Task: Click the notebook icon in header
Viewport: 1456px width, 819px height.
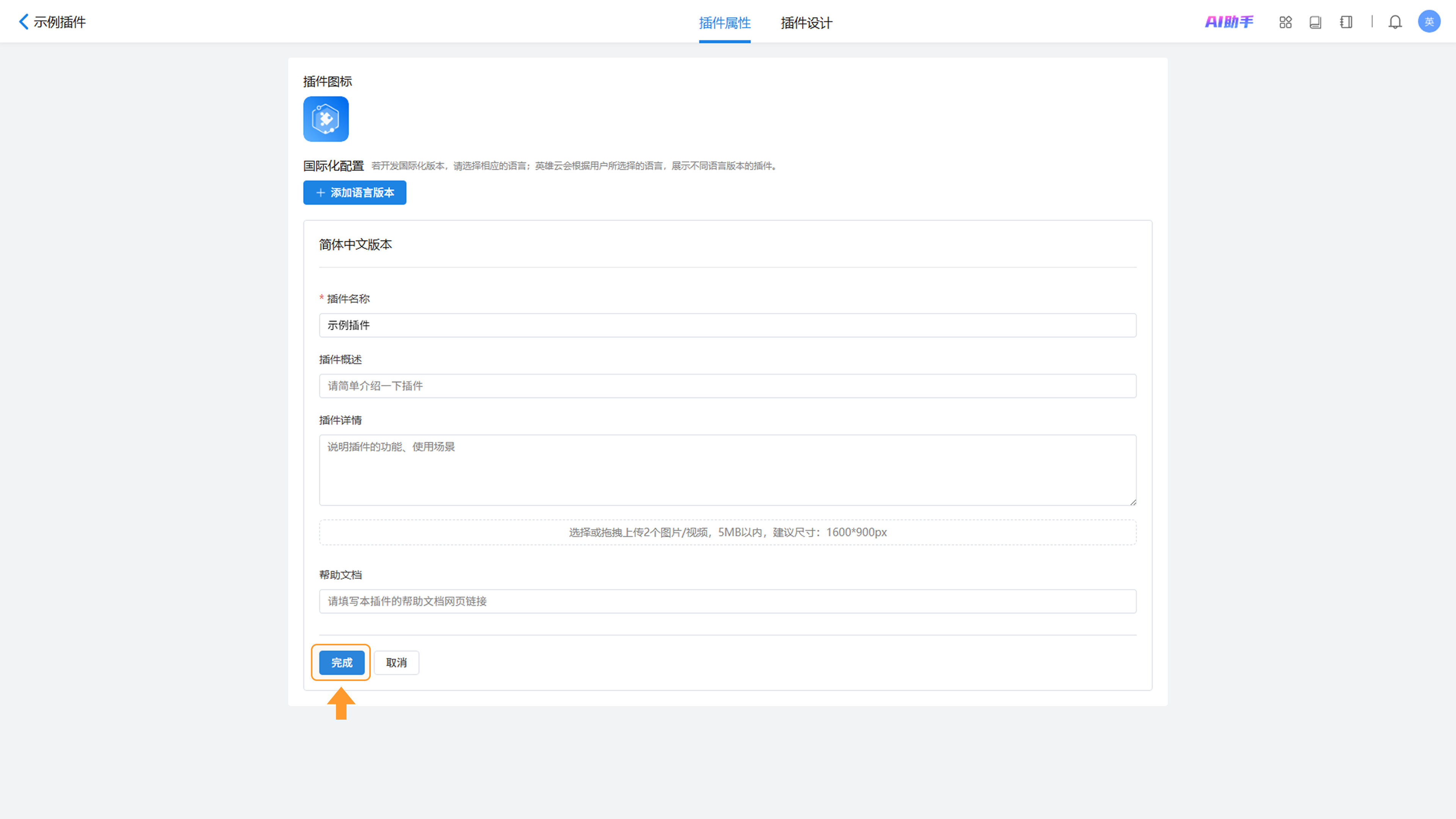Action: pyautogui.click(x=1346, y=22)
